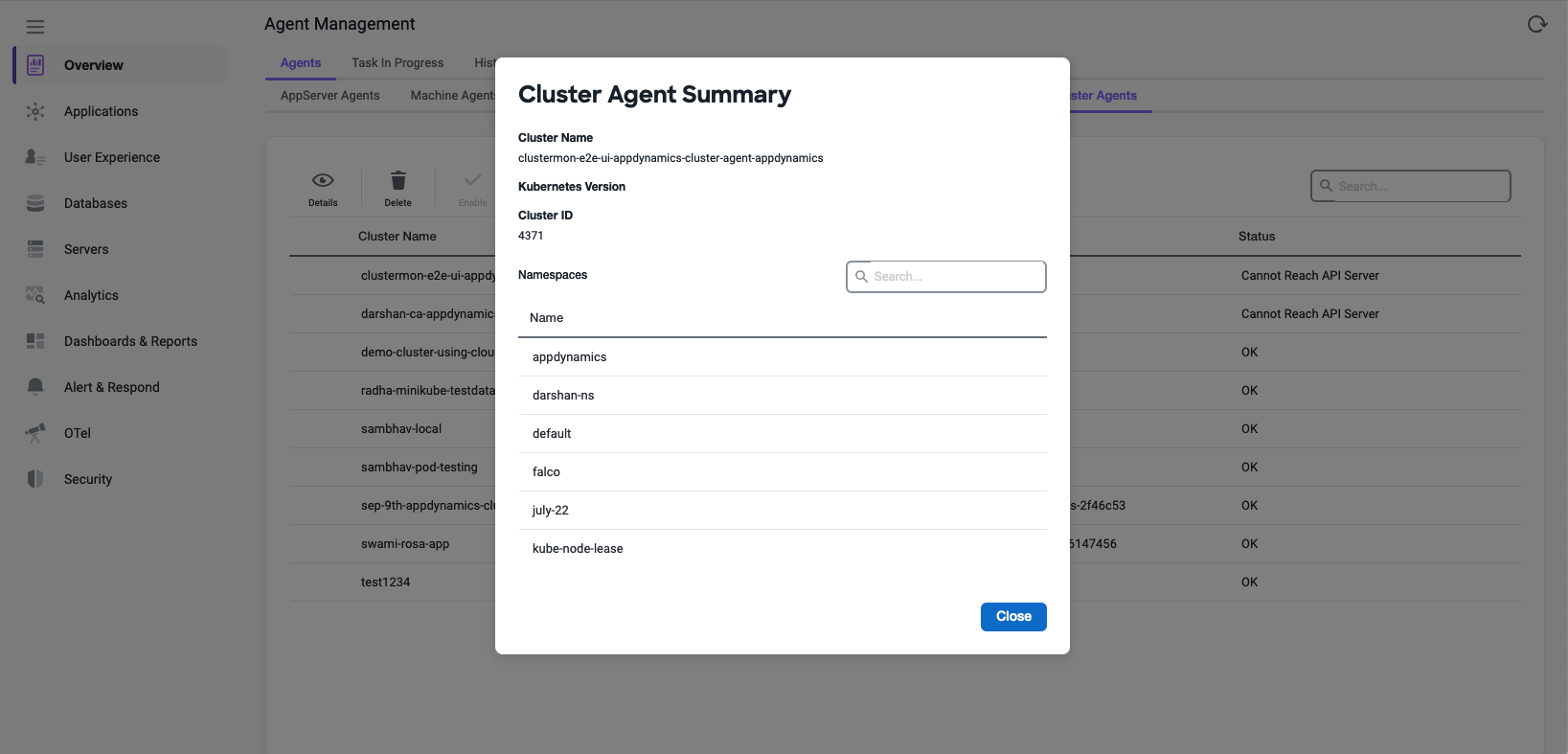Viewport: 1568px width, 754px height.
Task: Open Applications in the sidebar
Action: coord(101,111)
